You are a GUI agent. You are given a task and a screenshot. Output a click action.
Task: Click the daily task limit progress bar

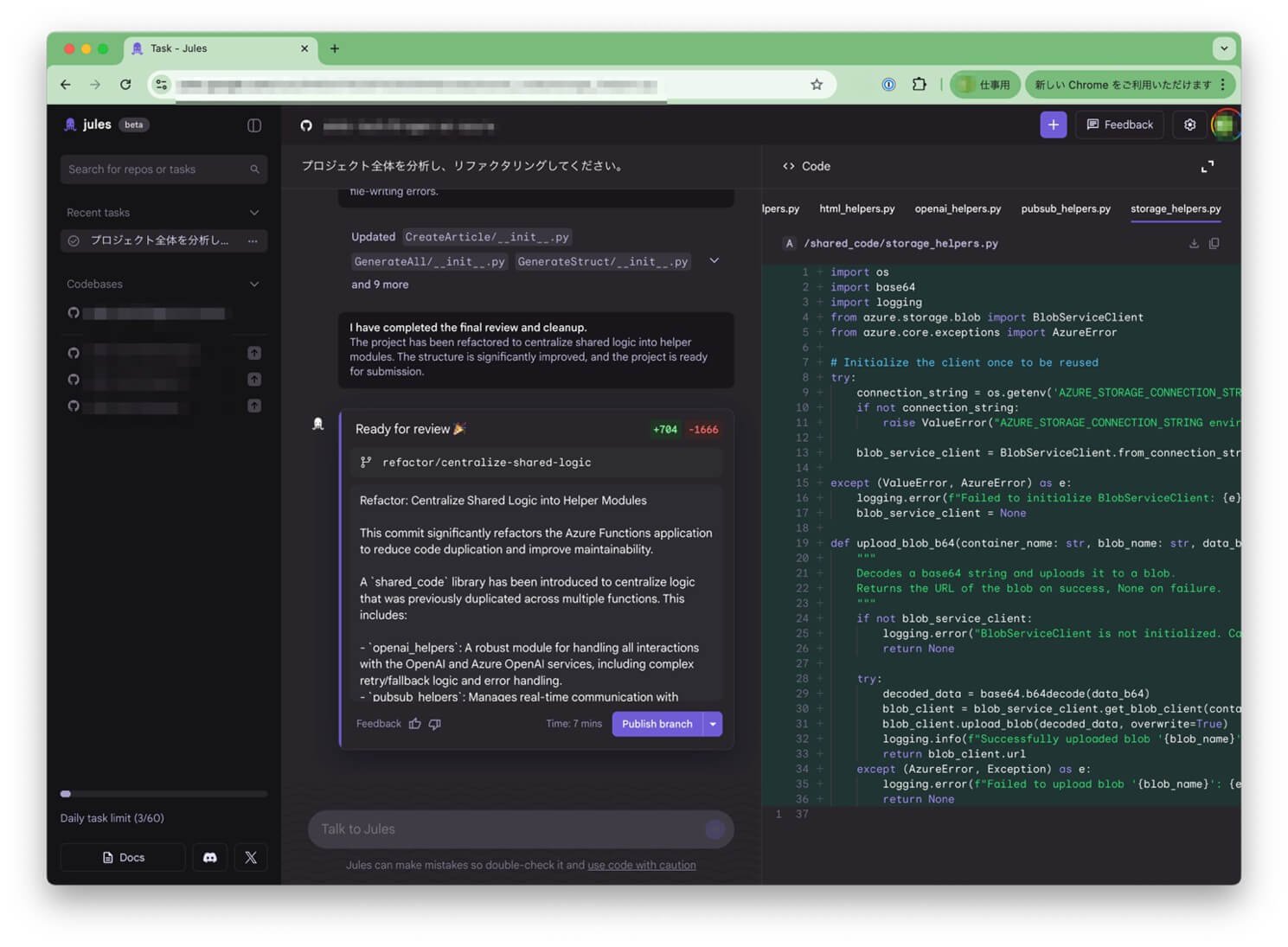click(x=163, y=794)
